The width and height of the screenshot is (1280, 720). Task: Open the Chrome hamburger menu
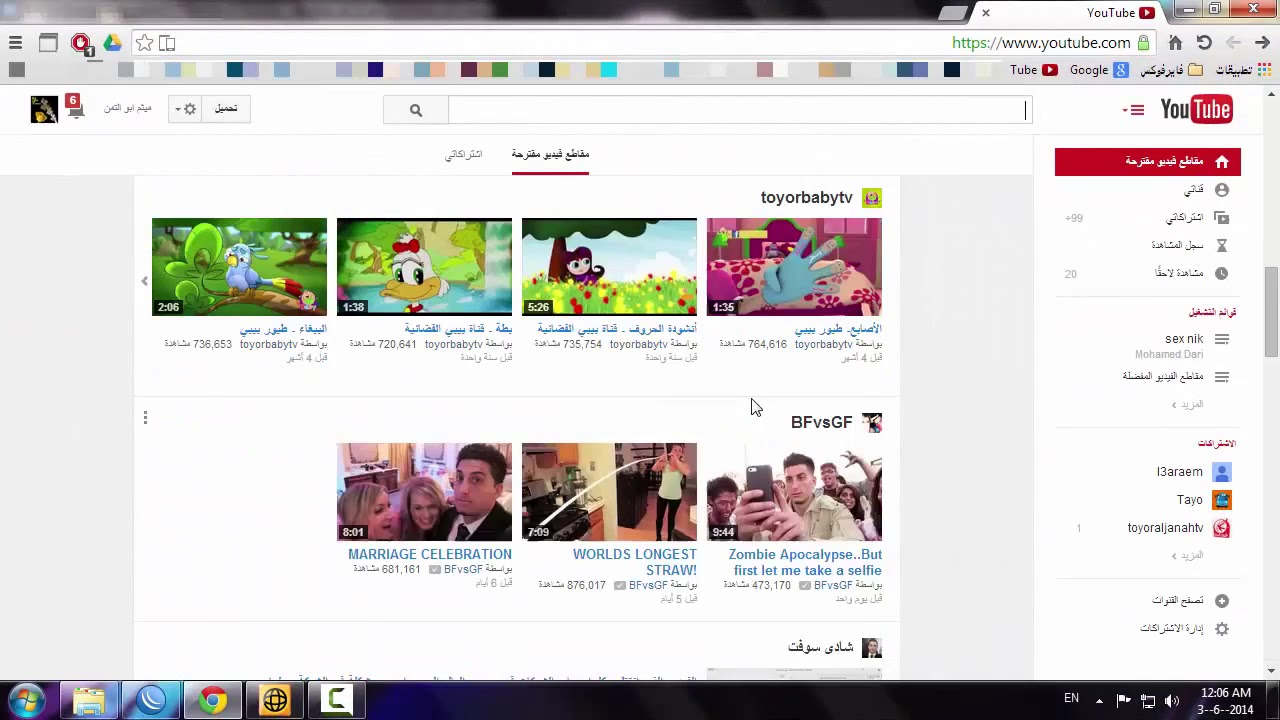15,43
